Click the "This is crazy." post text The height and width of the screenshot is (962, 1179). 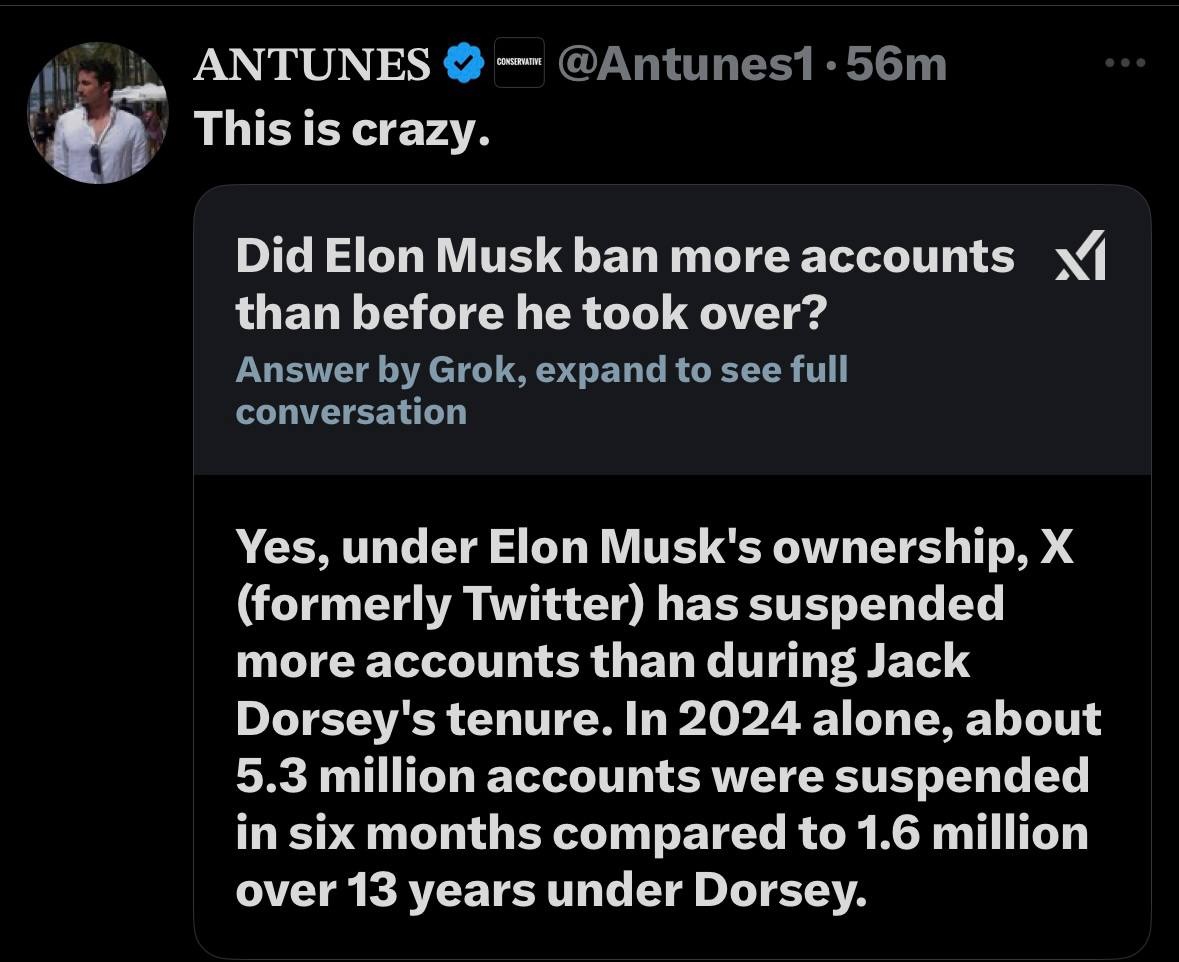pyautogui.click(x=342, y=127)
